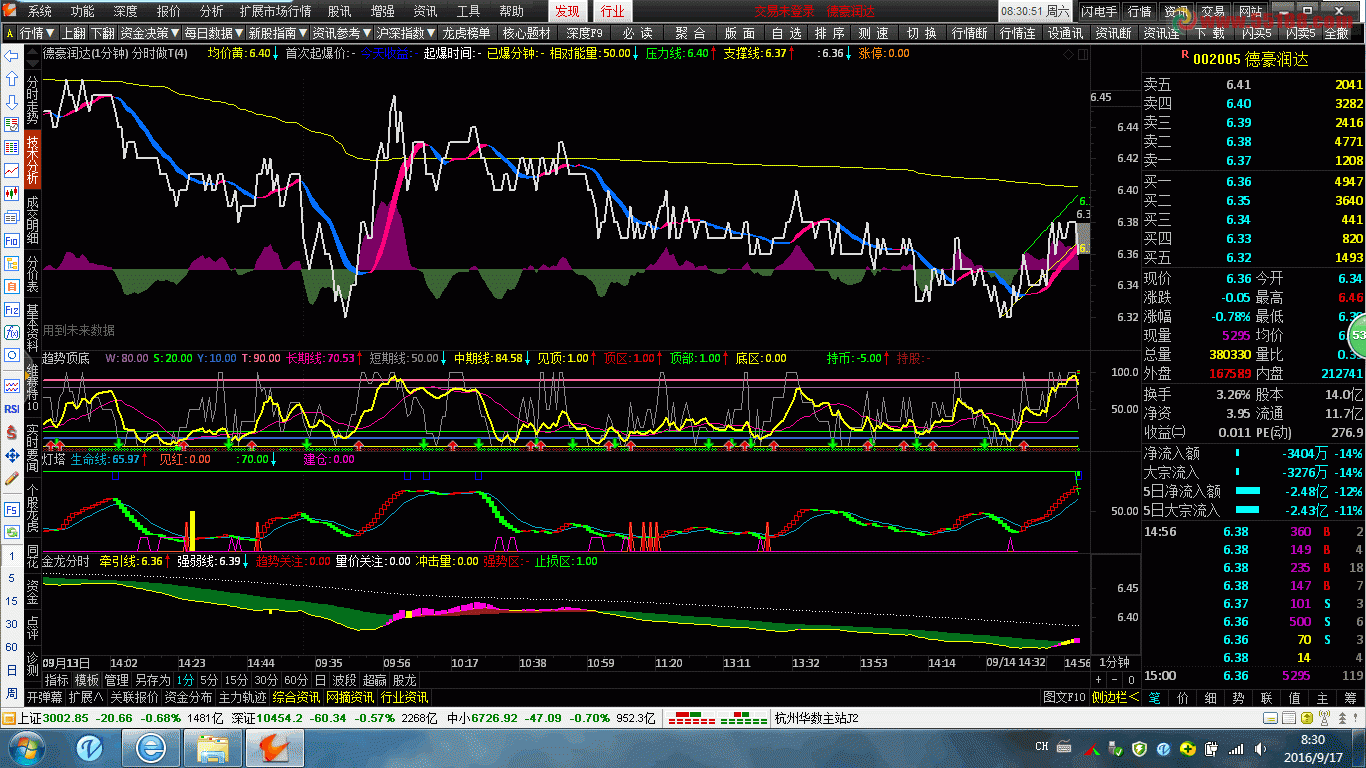Viewport: 1366px width, 768px height.
Task: Click the 发现 button
Action: pyautogui.click(x=567, y=11)
